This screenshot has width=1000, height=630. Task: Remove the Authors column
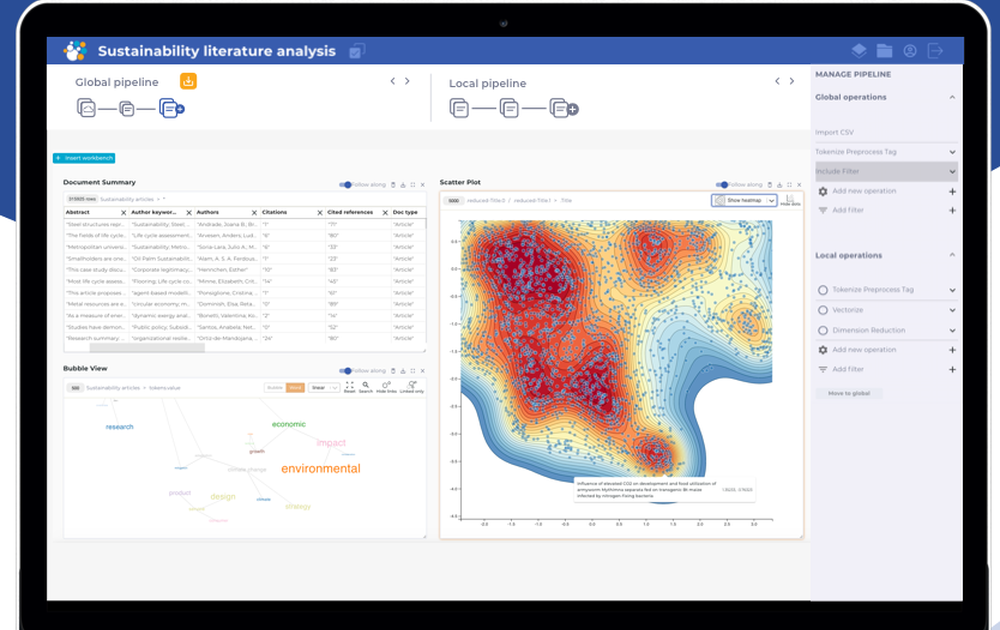click(x=254, y=212)
